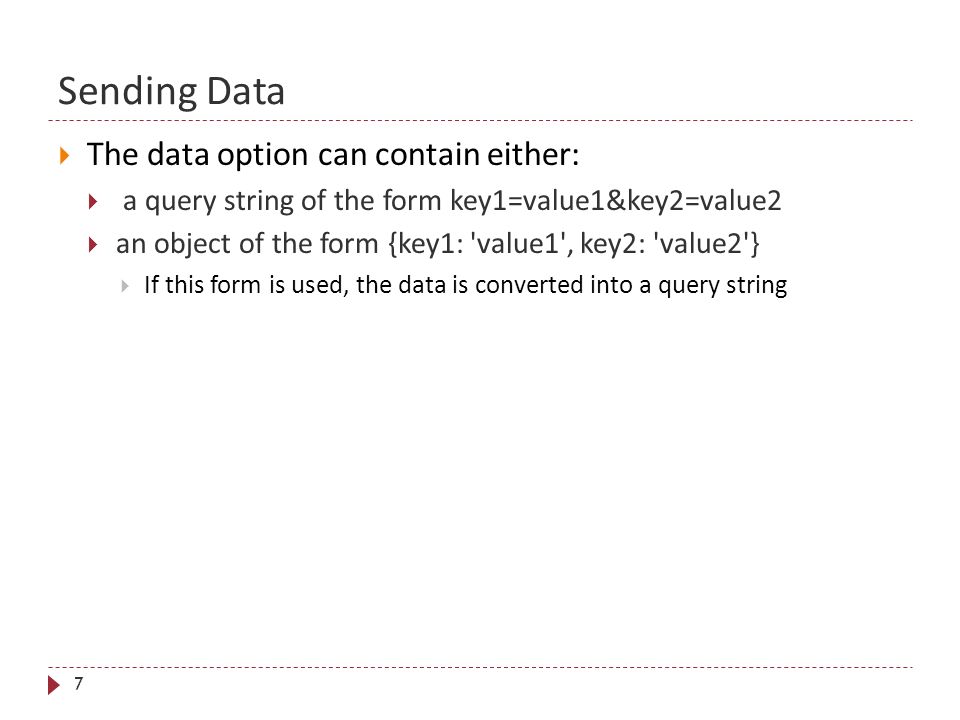Click the text 'key1=value1&key2=value2'
The height and width of the screenshot is (720, 960).
pos(615,201)
